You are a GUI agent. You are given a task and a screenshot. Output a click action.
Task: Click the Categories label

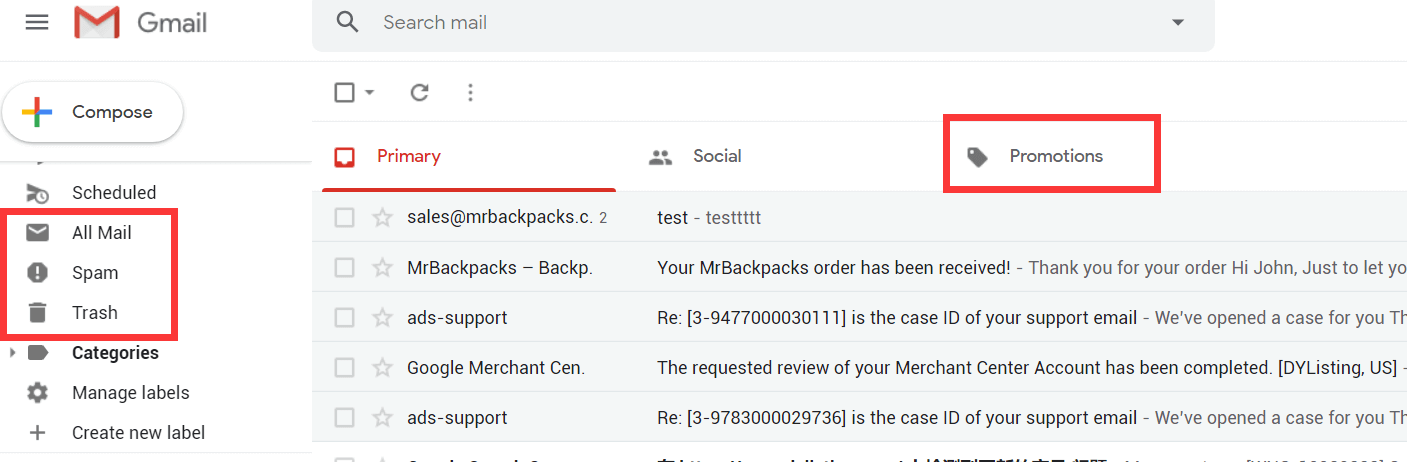(x=115, y=353)
